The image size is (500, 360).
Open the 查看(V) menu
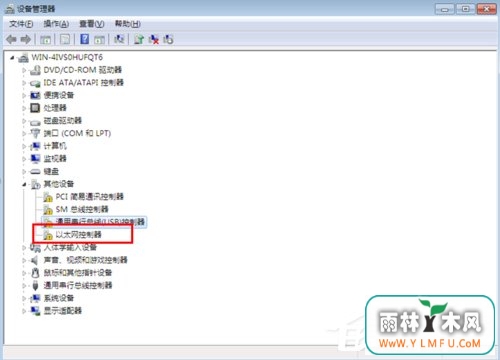click(92, 24)
